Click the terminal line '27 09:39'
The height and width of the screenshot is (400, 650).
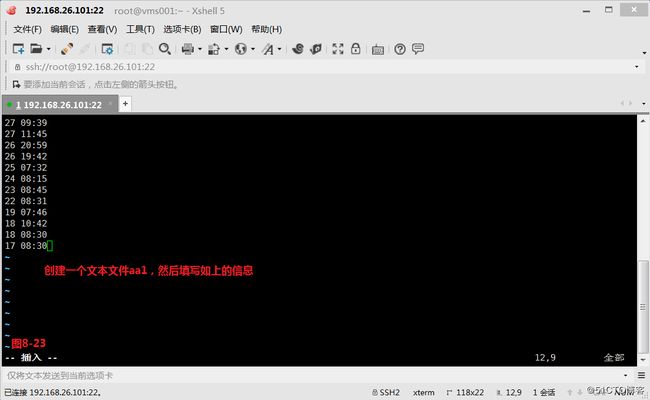26,123
